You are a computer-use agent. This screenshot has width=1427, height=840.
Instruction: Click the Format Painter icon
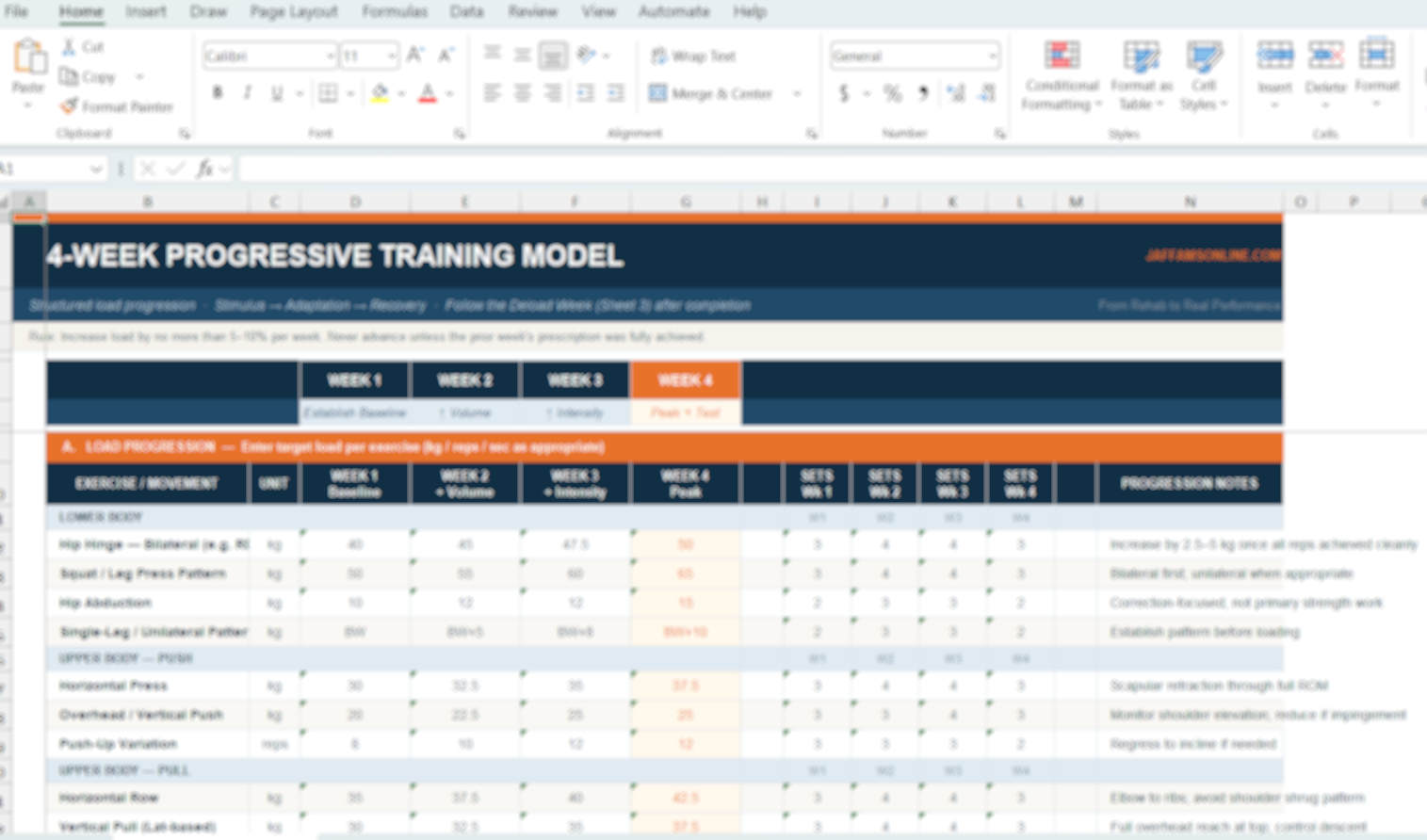coord(69,106)
